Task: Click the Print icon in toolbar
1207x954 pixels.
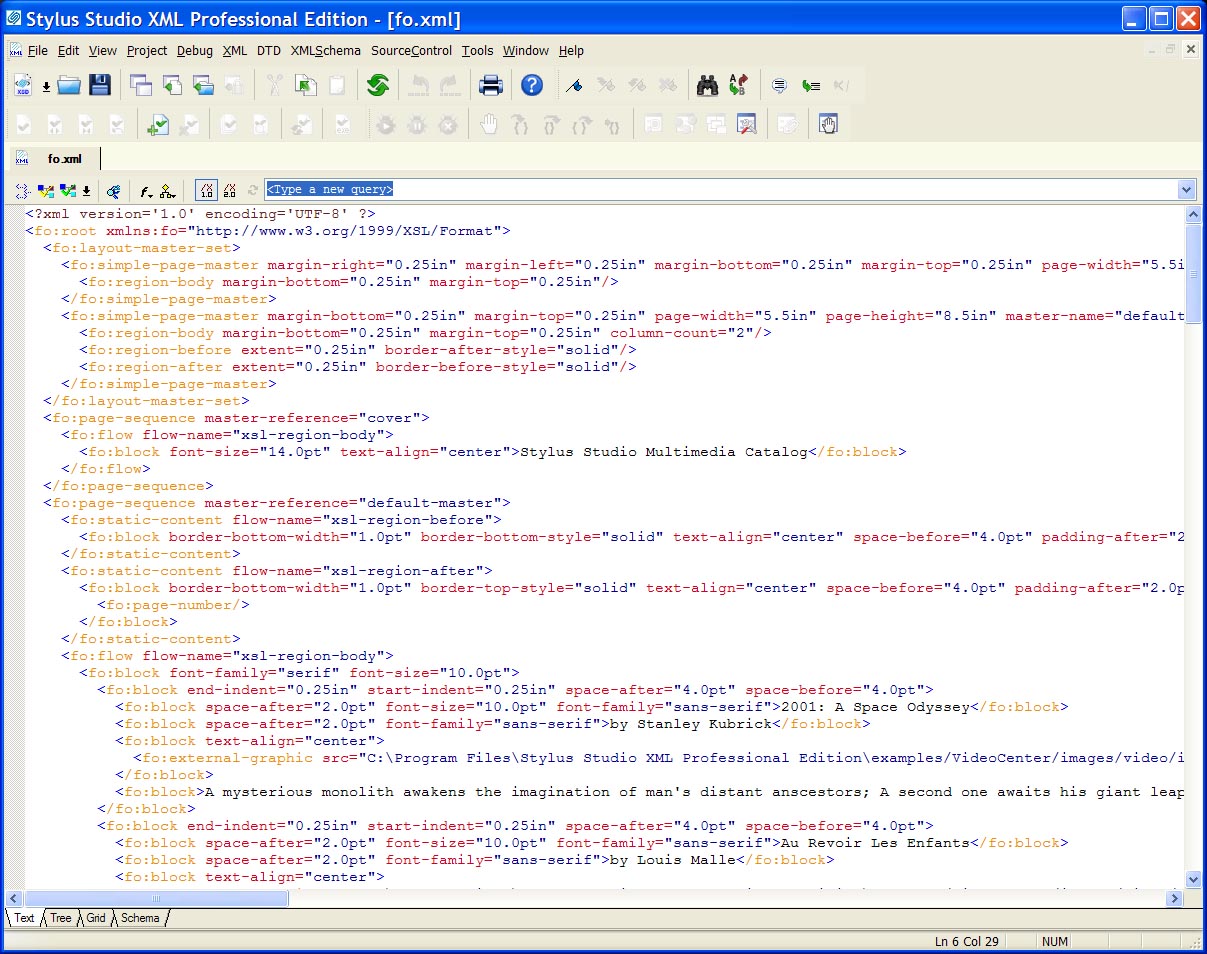Action: (x=490, y=86)
